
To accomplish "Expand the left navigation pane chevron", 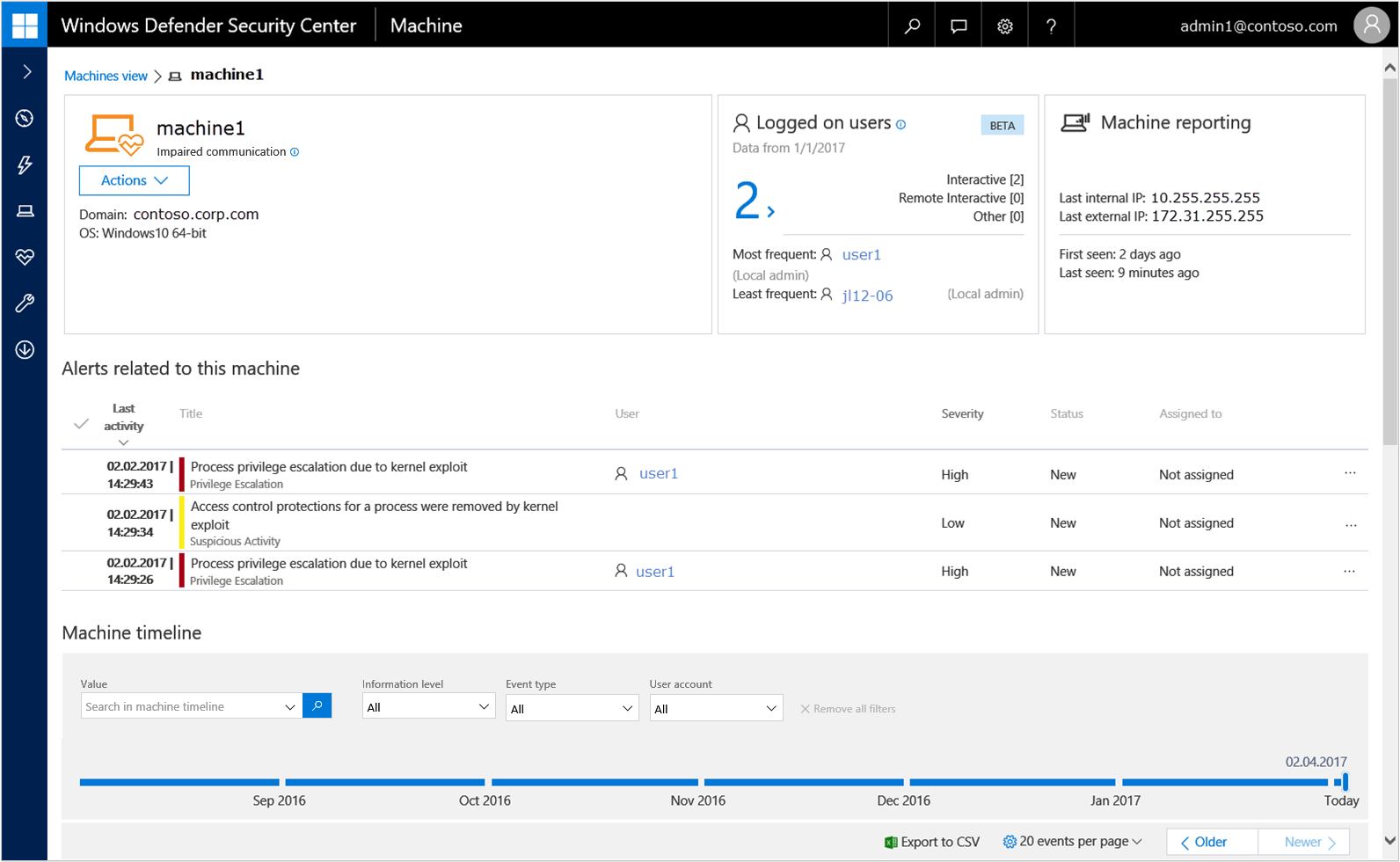I will point(26,71).
